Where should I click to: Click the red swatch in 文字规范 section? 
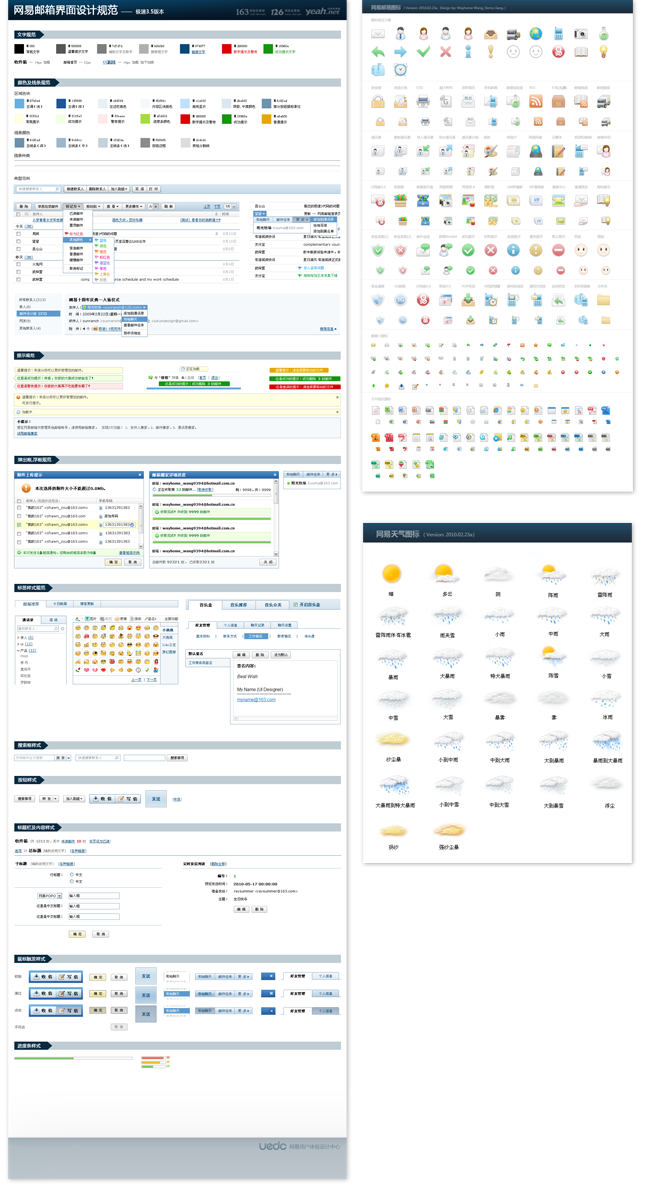[x=227, y=47]
